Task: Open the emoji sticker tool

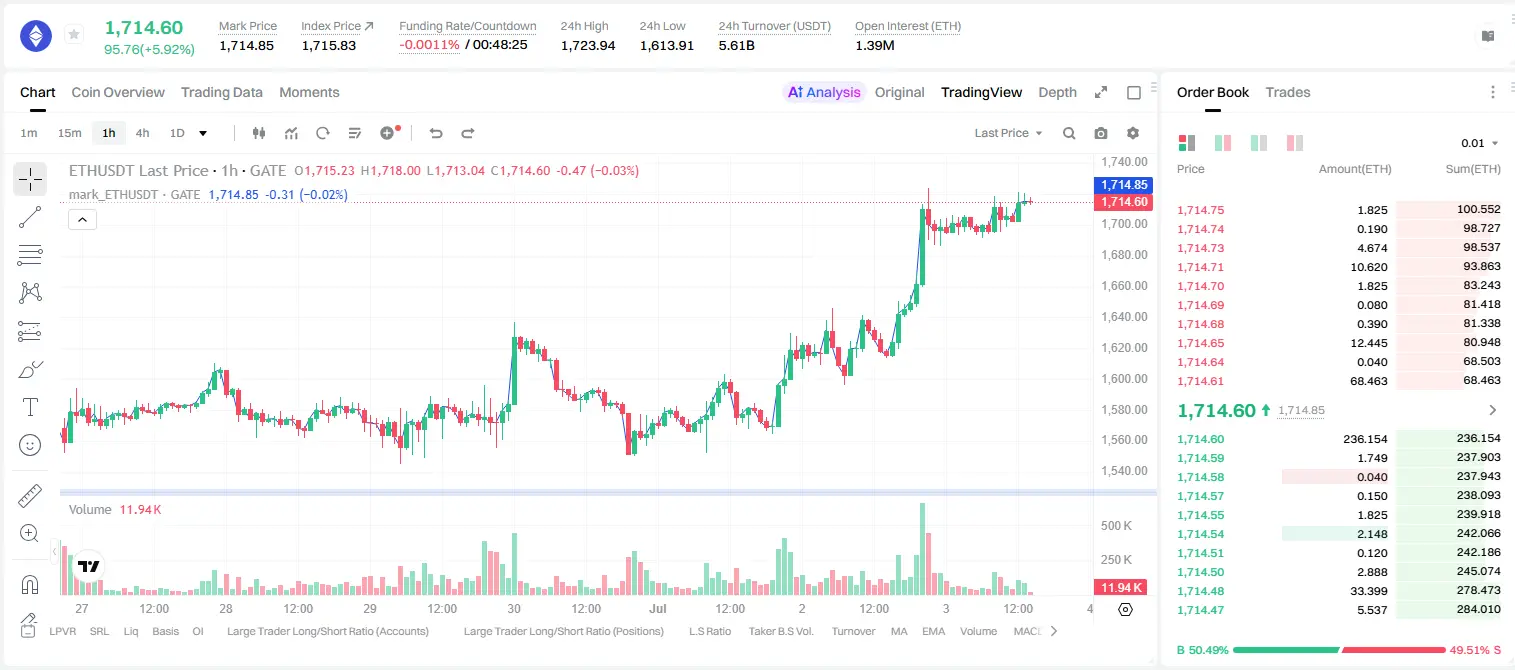Action: click(30, 445)
